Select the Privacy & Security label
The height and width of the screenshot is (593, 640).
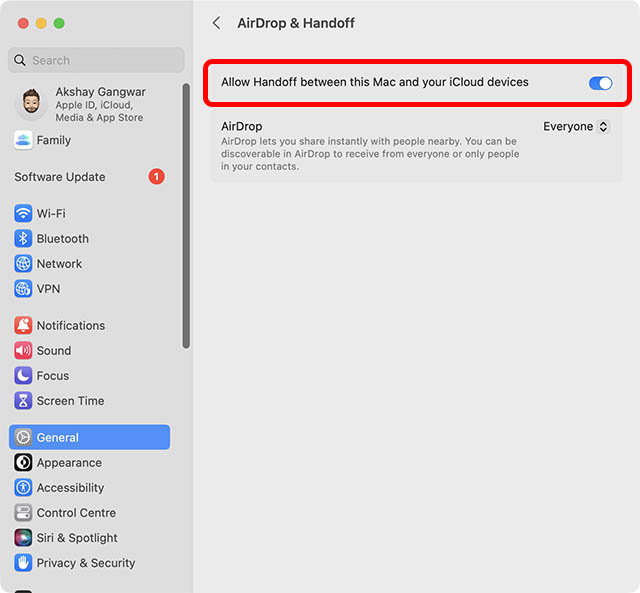click(86, 563)
